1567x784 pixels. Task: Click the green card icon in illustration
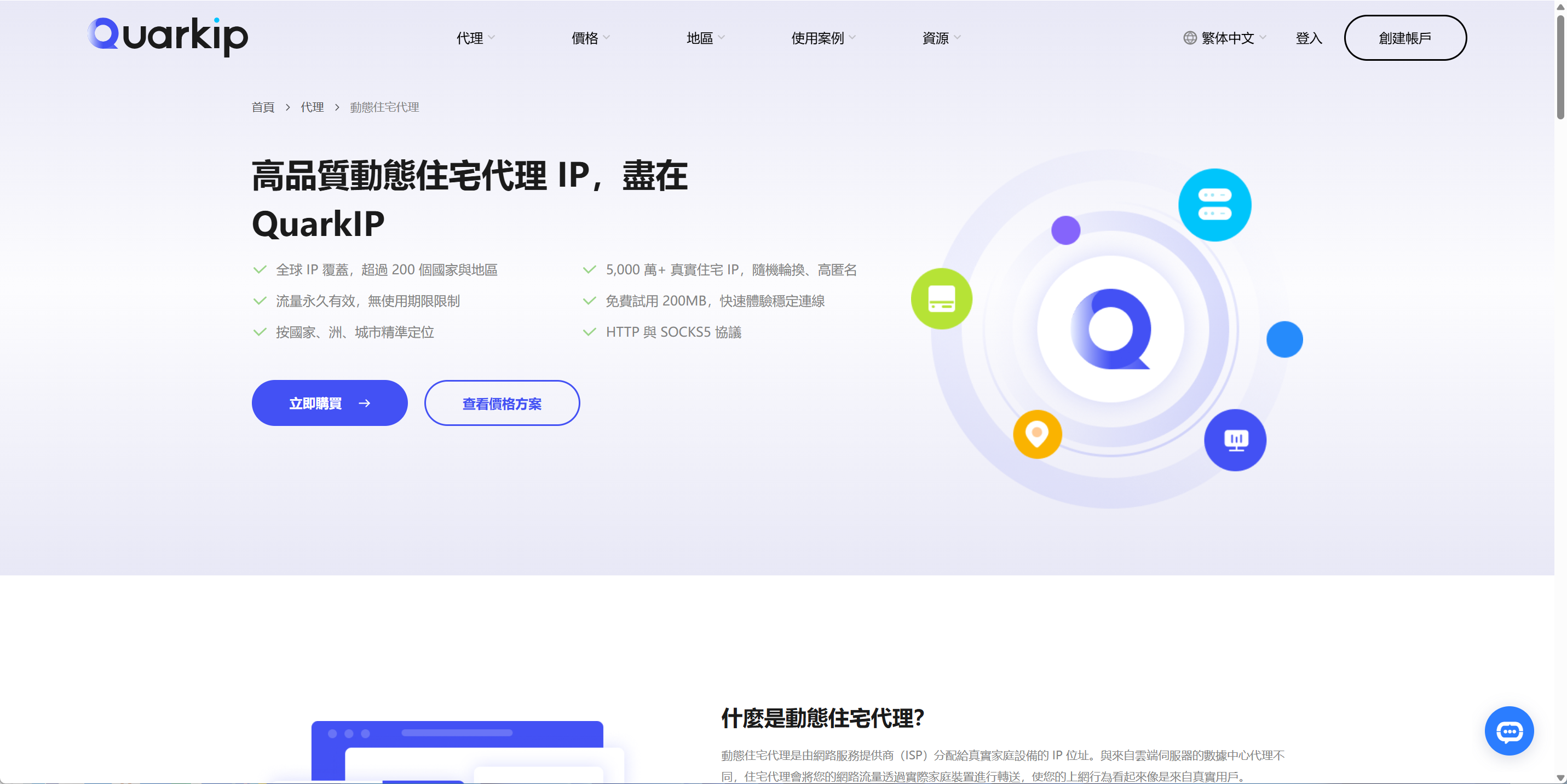941,298
